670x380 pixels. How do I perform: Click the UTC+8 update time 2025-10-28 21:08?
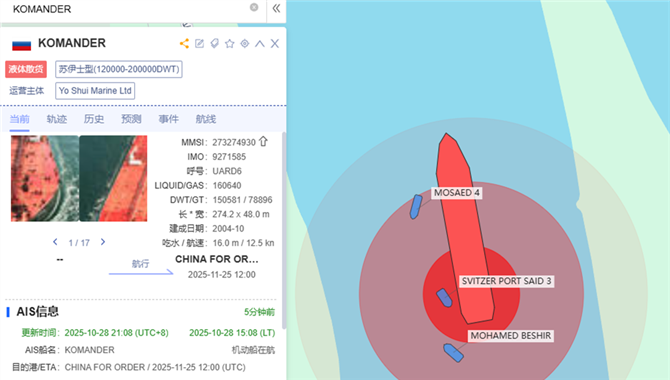coord(116,333)
